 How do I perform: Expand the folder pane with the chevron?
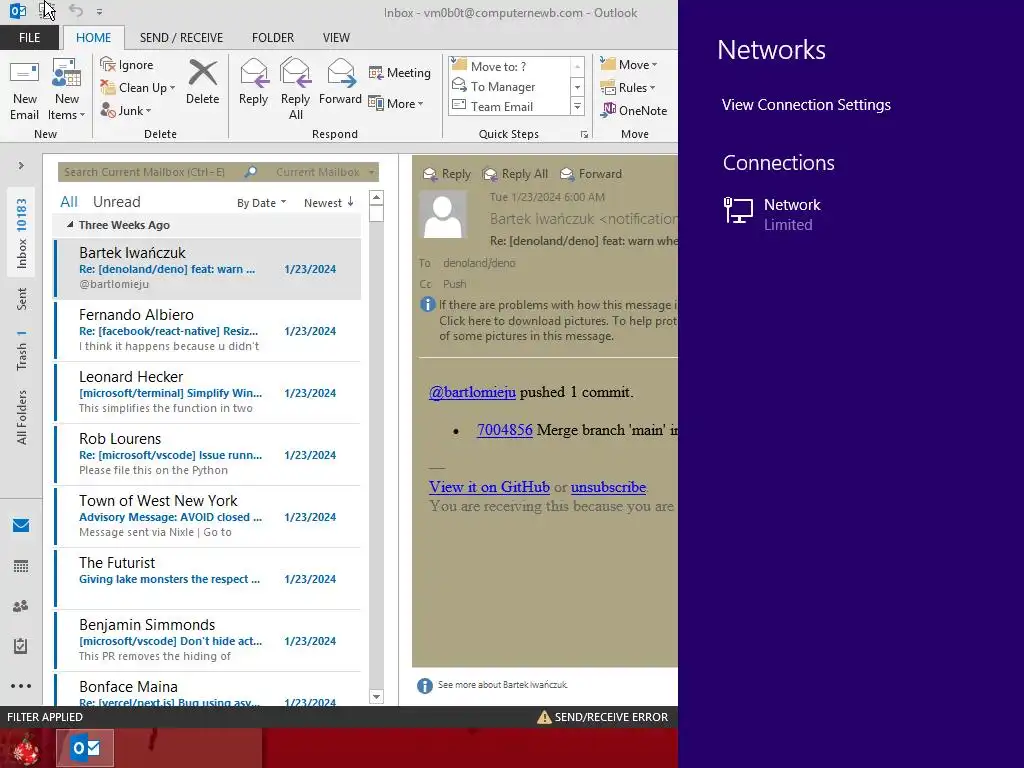click(x=21, y=165)
